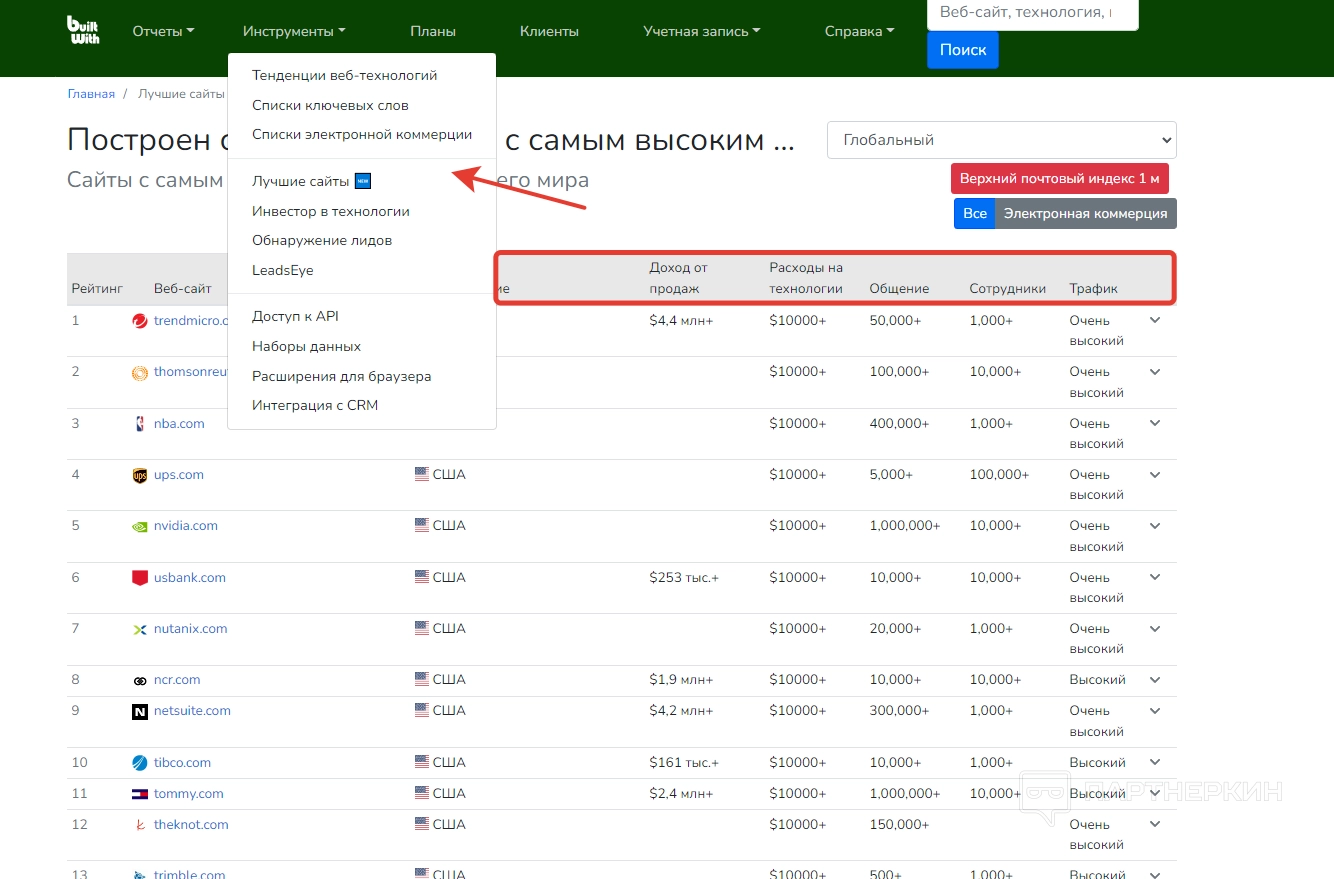Screen dimensions: 1334x879
Task: Choose "Лучшие сайты" from the menu
Action: pyautogui.click(x=301, y=182)
